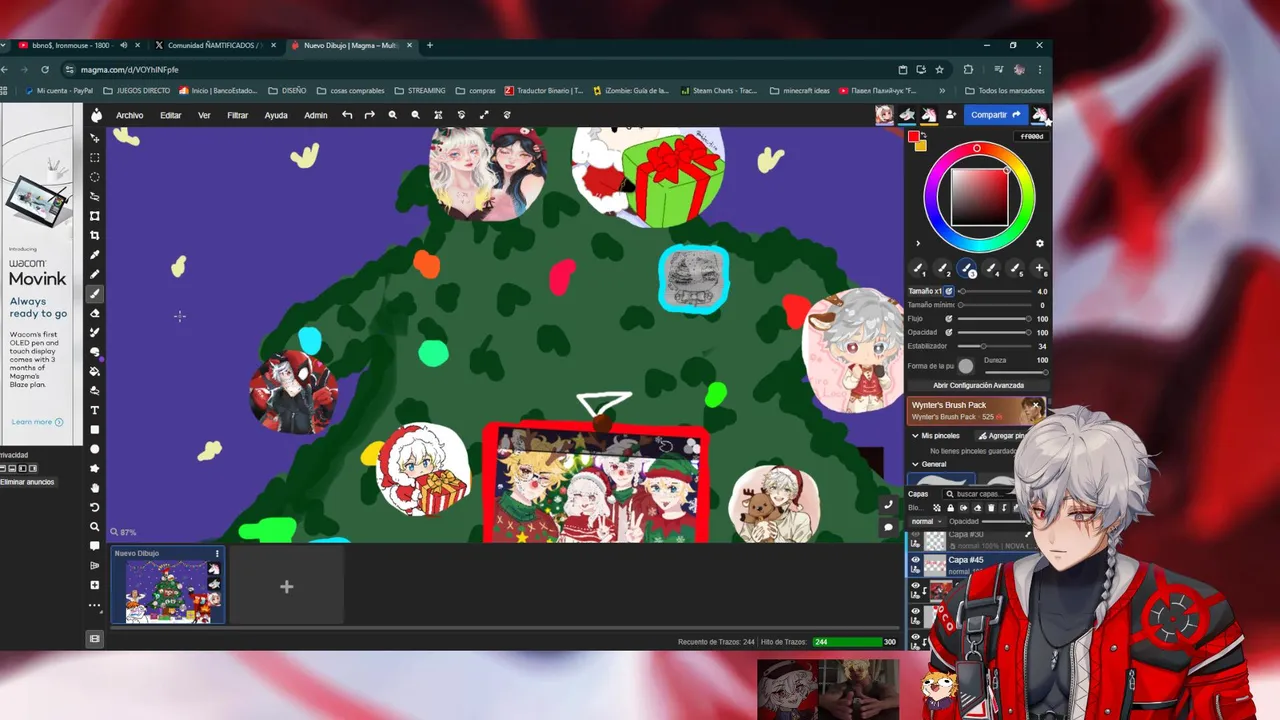The image size is (1280, 720).
Task: Open Nuevo Dibujo board options menu
Action: pos(217,553)
